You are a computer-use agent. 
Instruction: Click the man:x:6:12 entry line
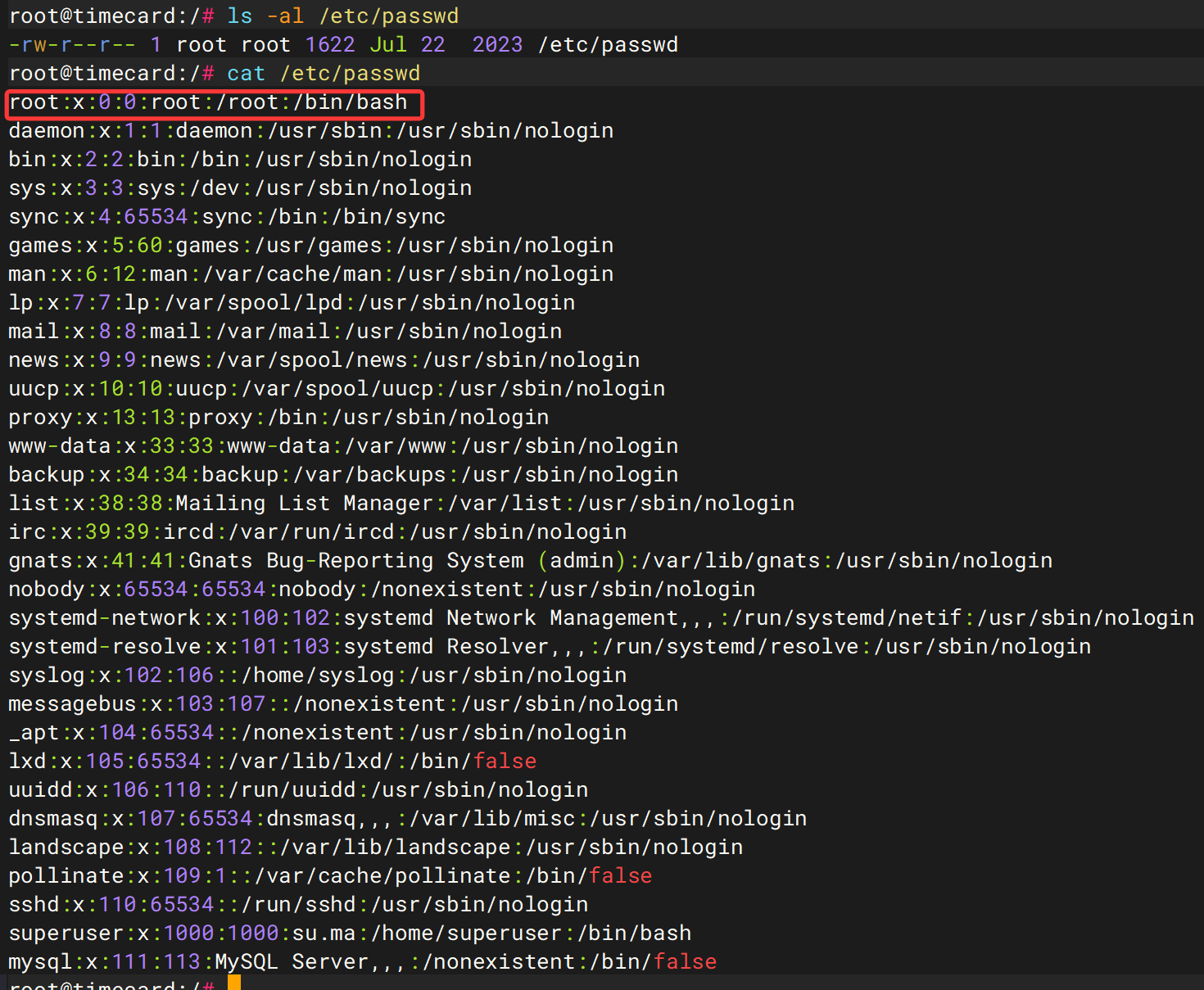coord(311,273)
